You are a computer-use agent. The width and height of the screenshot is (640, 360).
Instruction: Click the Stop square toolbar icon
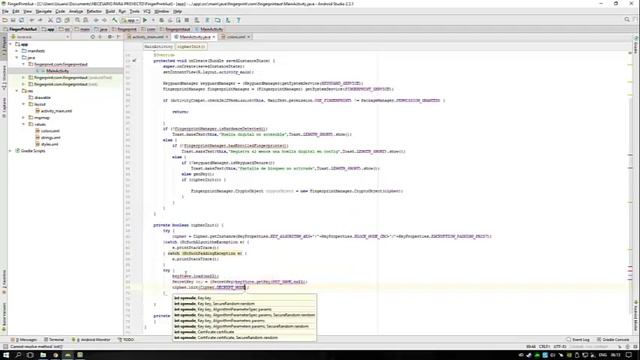click(187, 20)
